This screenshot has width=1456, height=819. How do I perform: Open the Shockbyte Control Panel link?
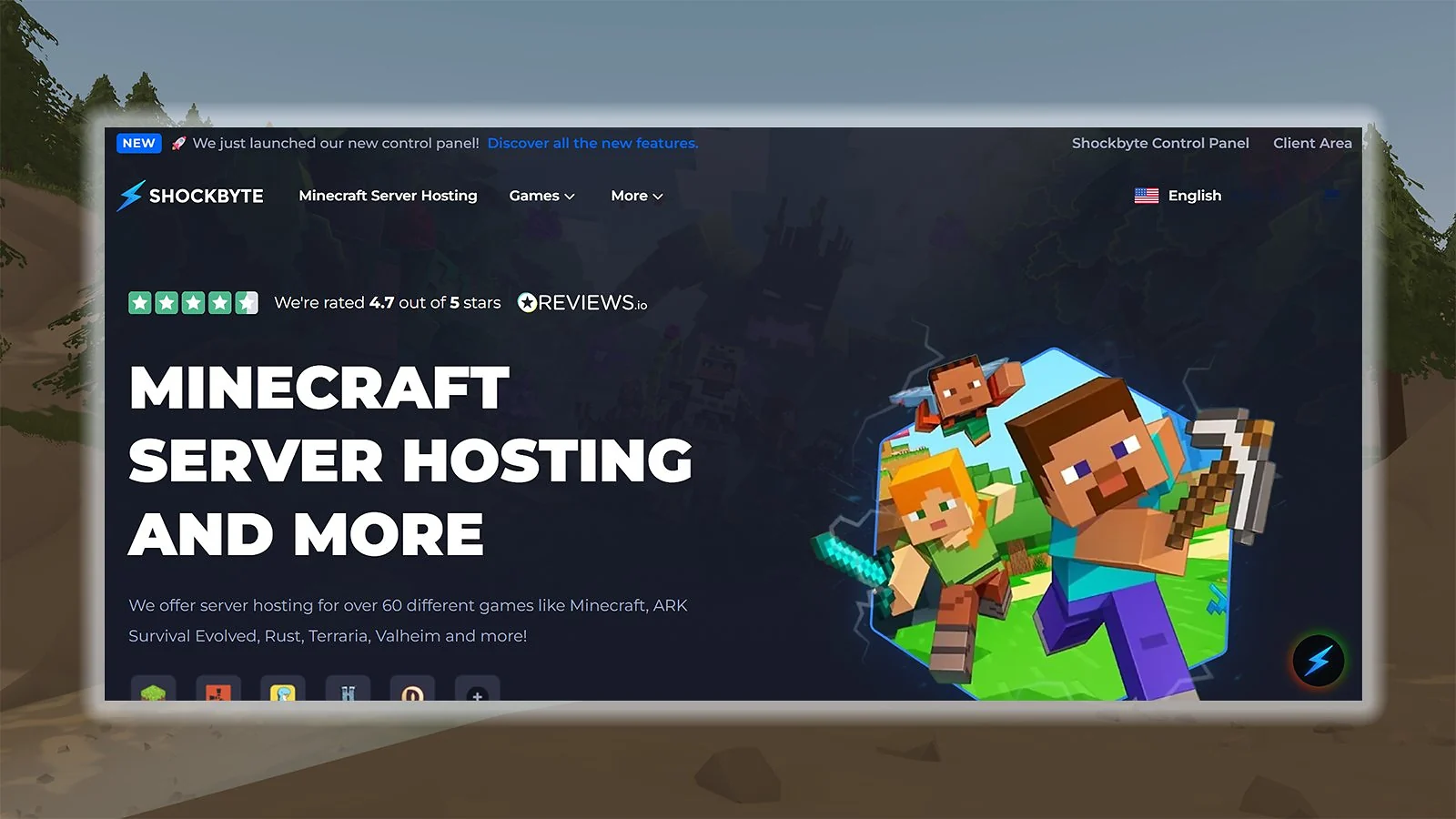[x=1160, y=143]
